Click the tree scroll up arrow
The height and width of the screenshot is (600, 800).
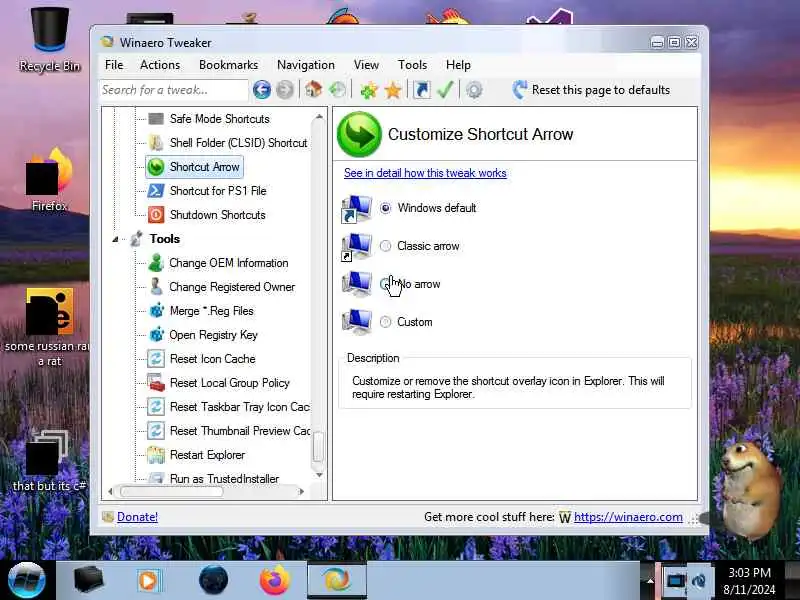tap(319, 117)
